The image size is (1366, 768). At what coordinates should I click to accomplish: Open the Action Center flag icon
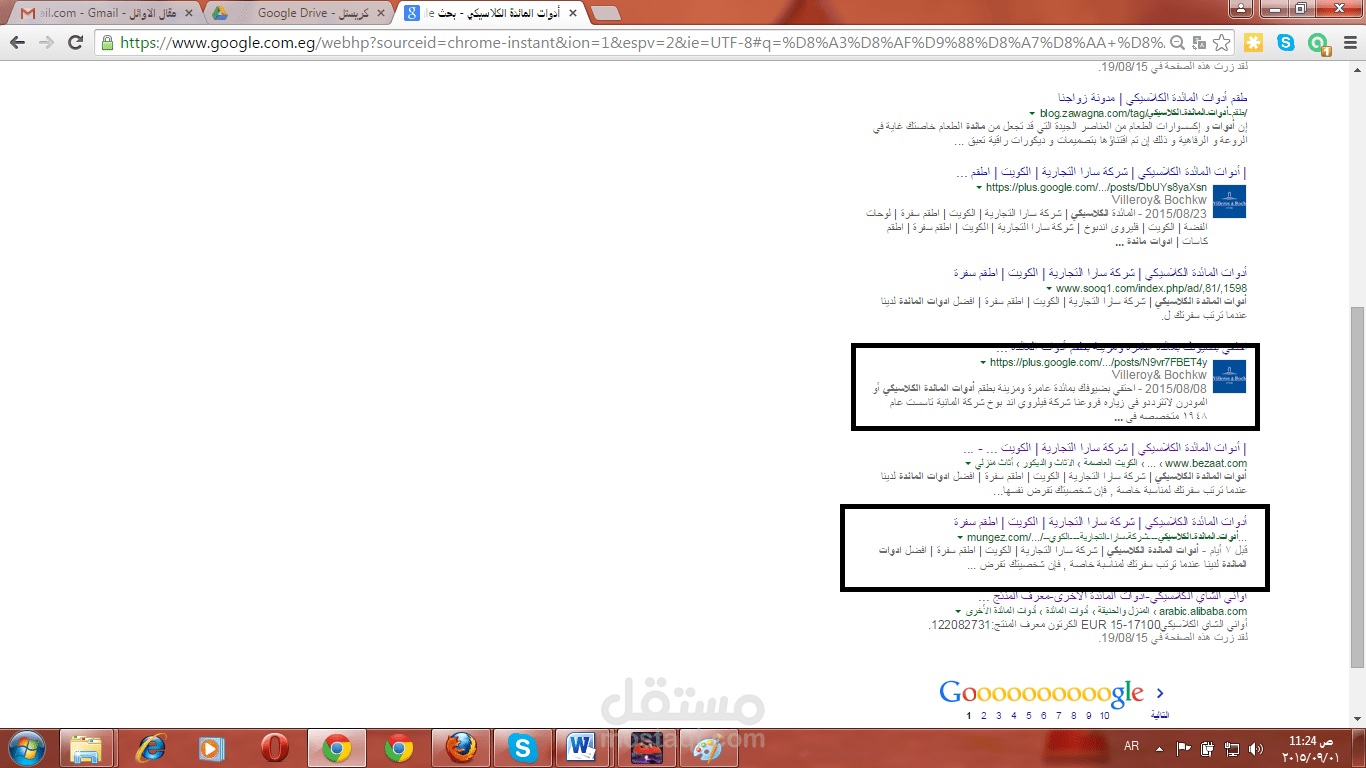[1185, 748]
